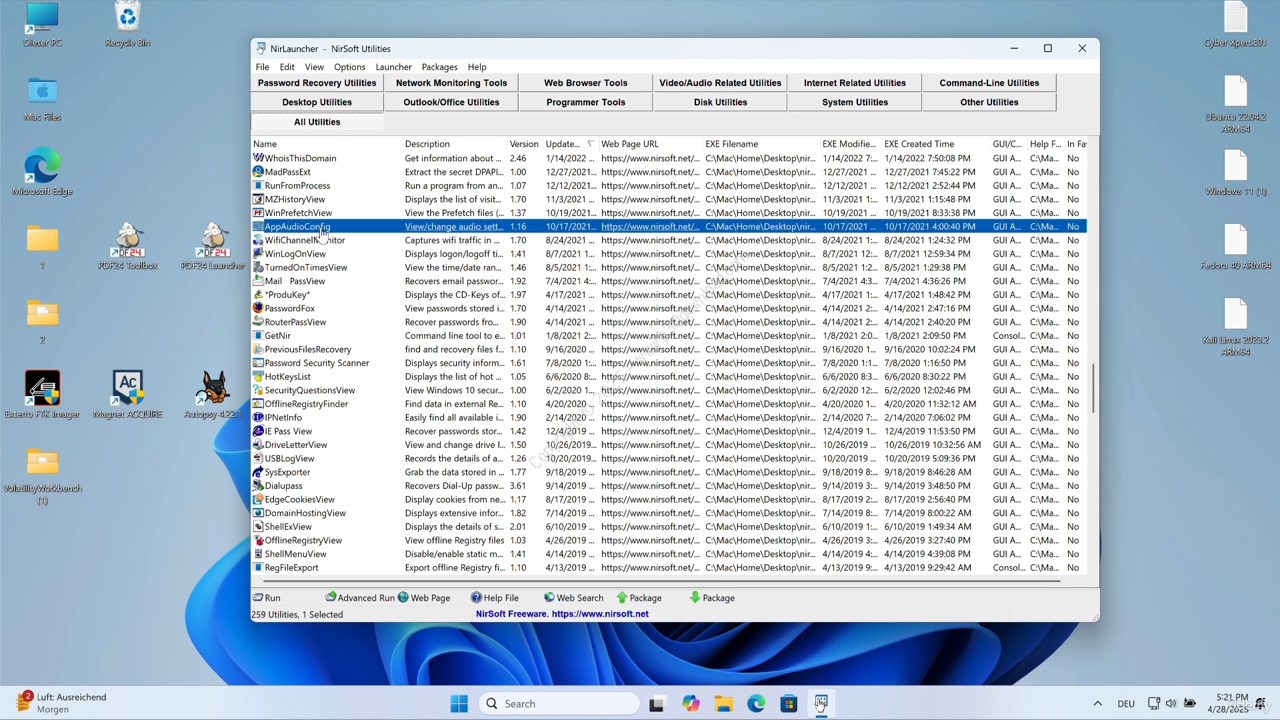Switch to Web Browser Tools tab
Image resolution: width=1280 pixels, height=720 pixels.
point(586,83)
